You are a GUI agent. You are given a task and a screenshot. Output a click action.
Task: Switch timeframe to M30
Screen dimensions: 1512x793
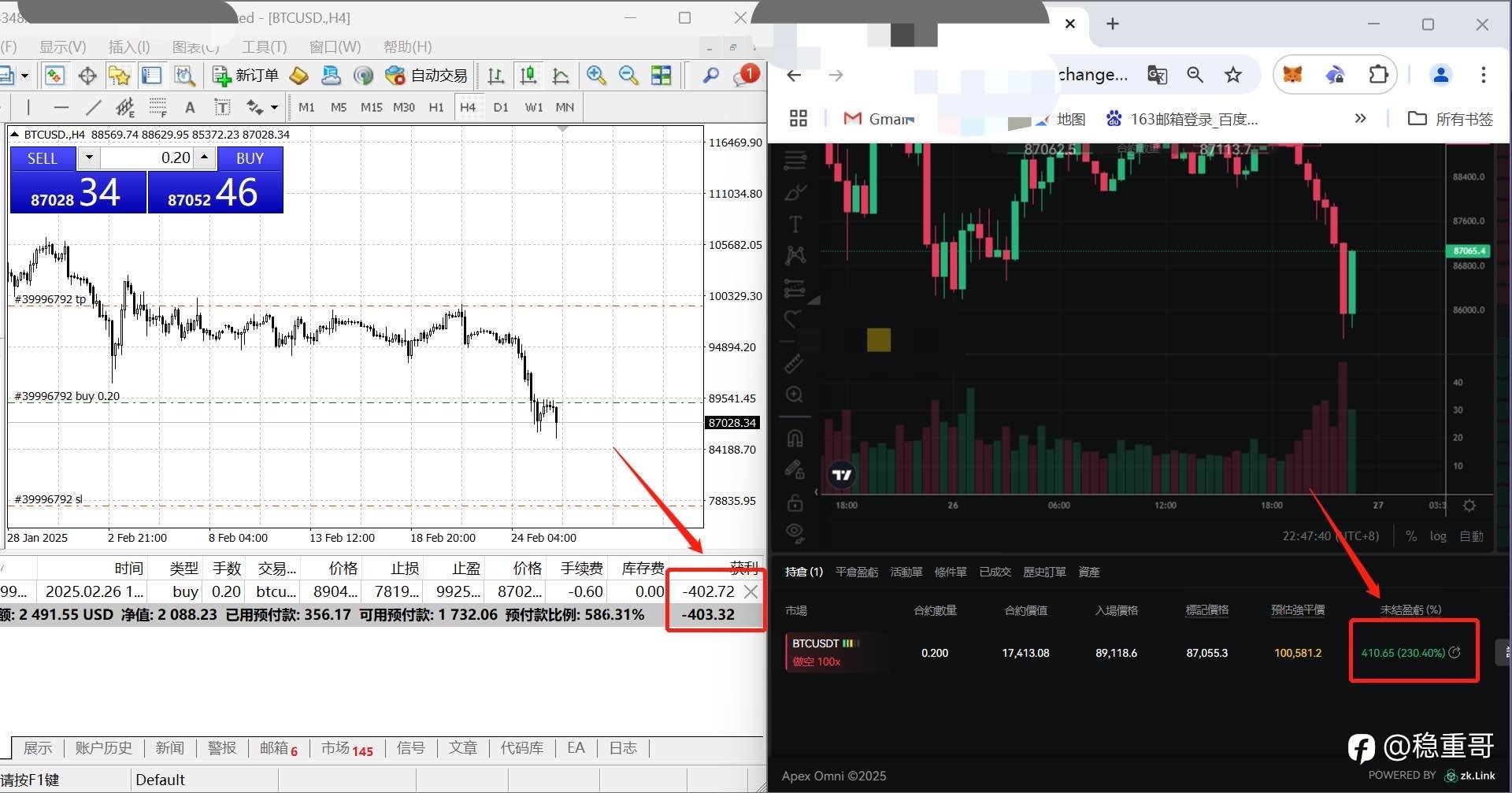[x=404, y=107]
